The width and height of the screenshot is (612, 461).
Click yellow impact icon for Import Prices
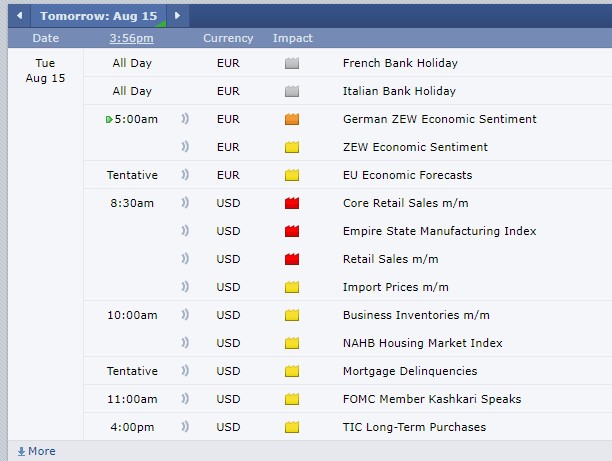point(292,287)
